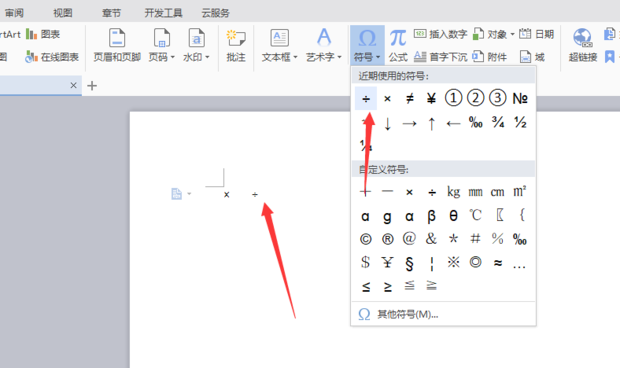Screen dimensions: 620x368
Task: Insert a header and footer (页眉和页脚)
Action: pyautogui.click(x=117, y=46)
